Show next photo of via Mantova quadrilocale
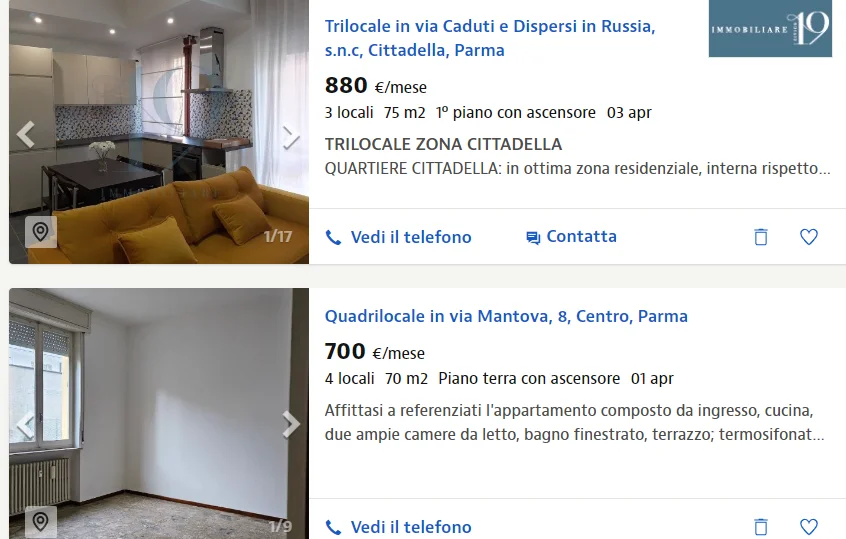 [x=291, y=425]
